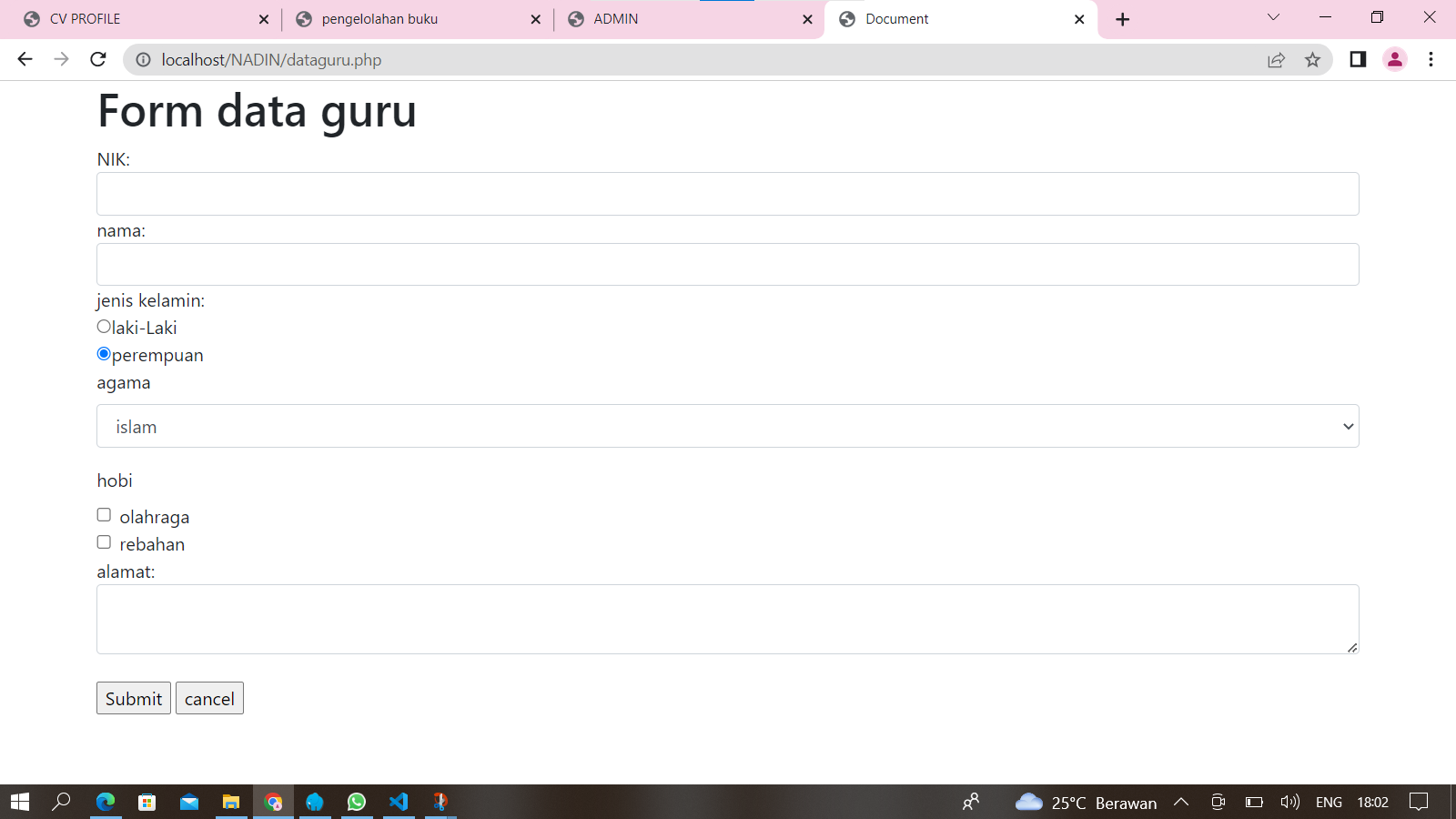Bookmark this page with the star icon
Image resolution: width=1456 pixels, height=819 pixels.
click(x=1312, y=60)
